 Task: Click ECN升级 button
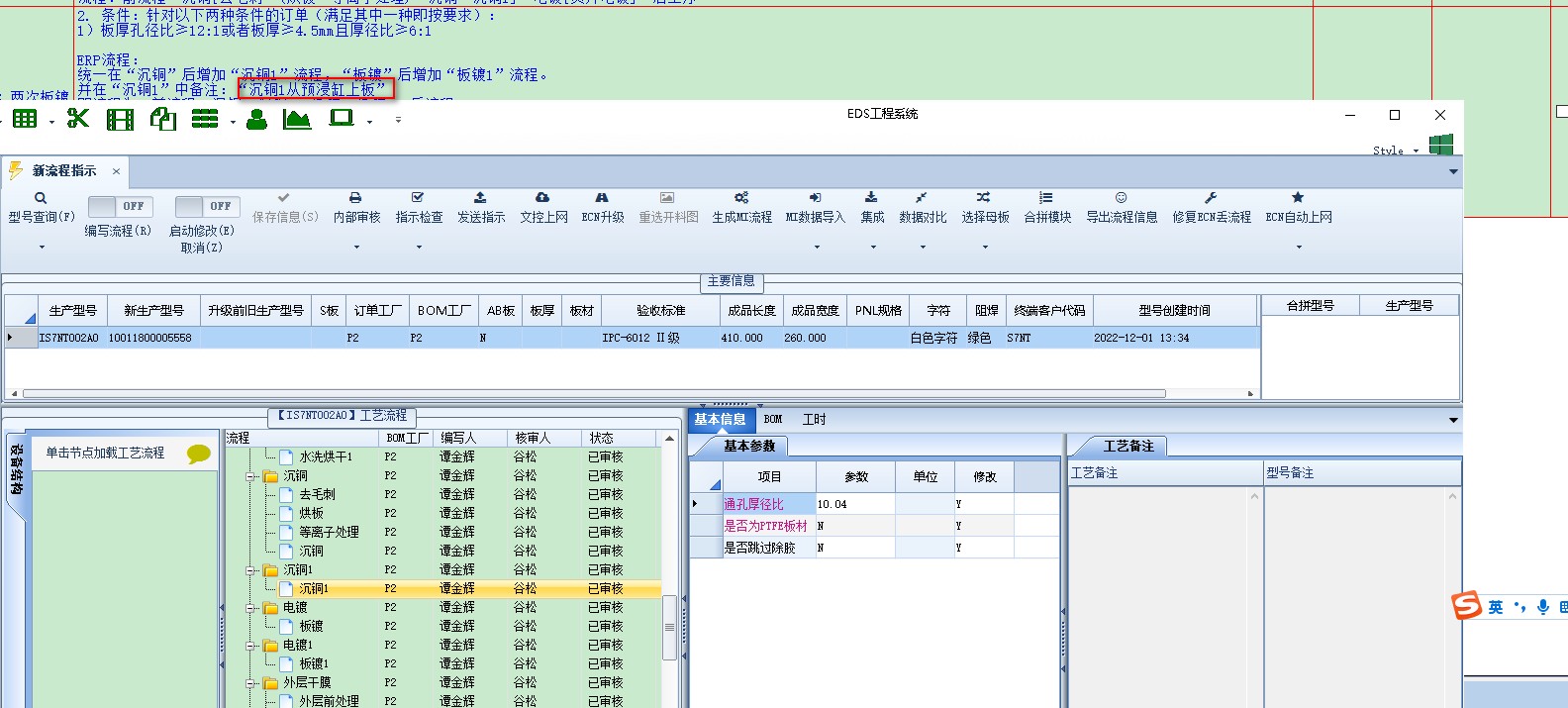602,208
